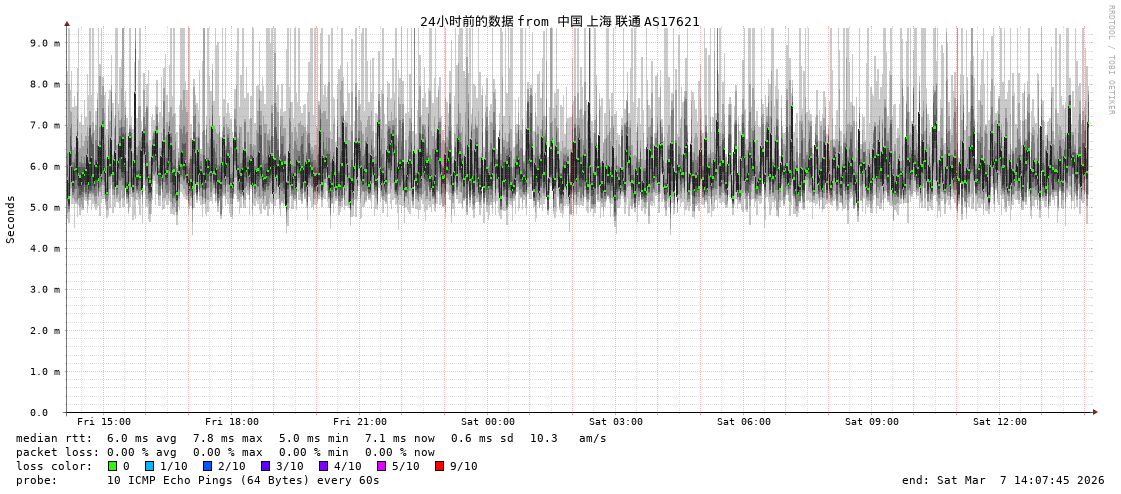Viewport: 1121px width, 494px height.
Task: Click the violet 4/10 loss swatch
Action: 323,466
